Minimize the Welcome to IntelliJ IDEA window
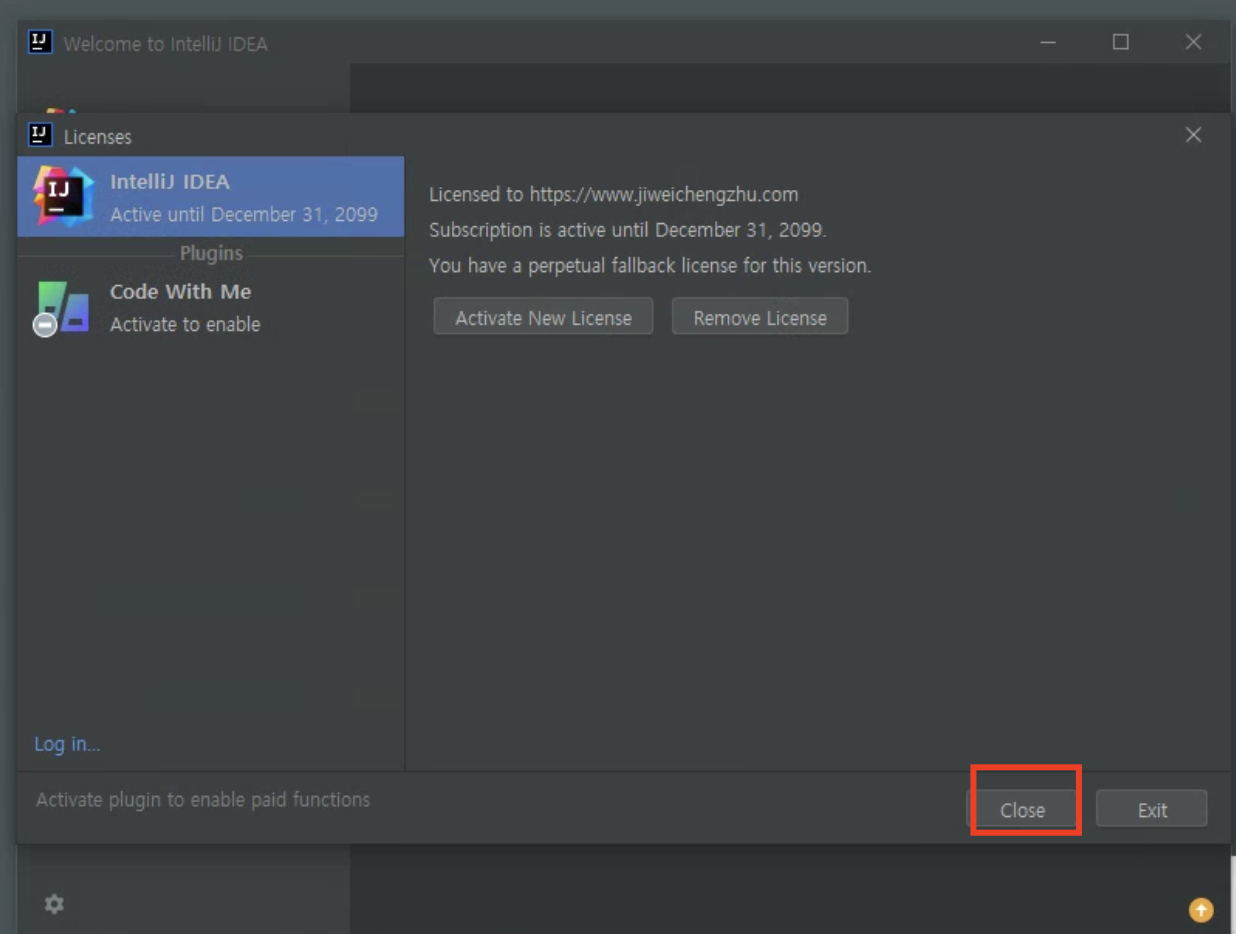 point(1048,42)
